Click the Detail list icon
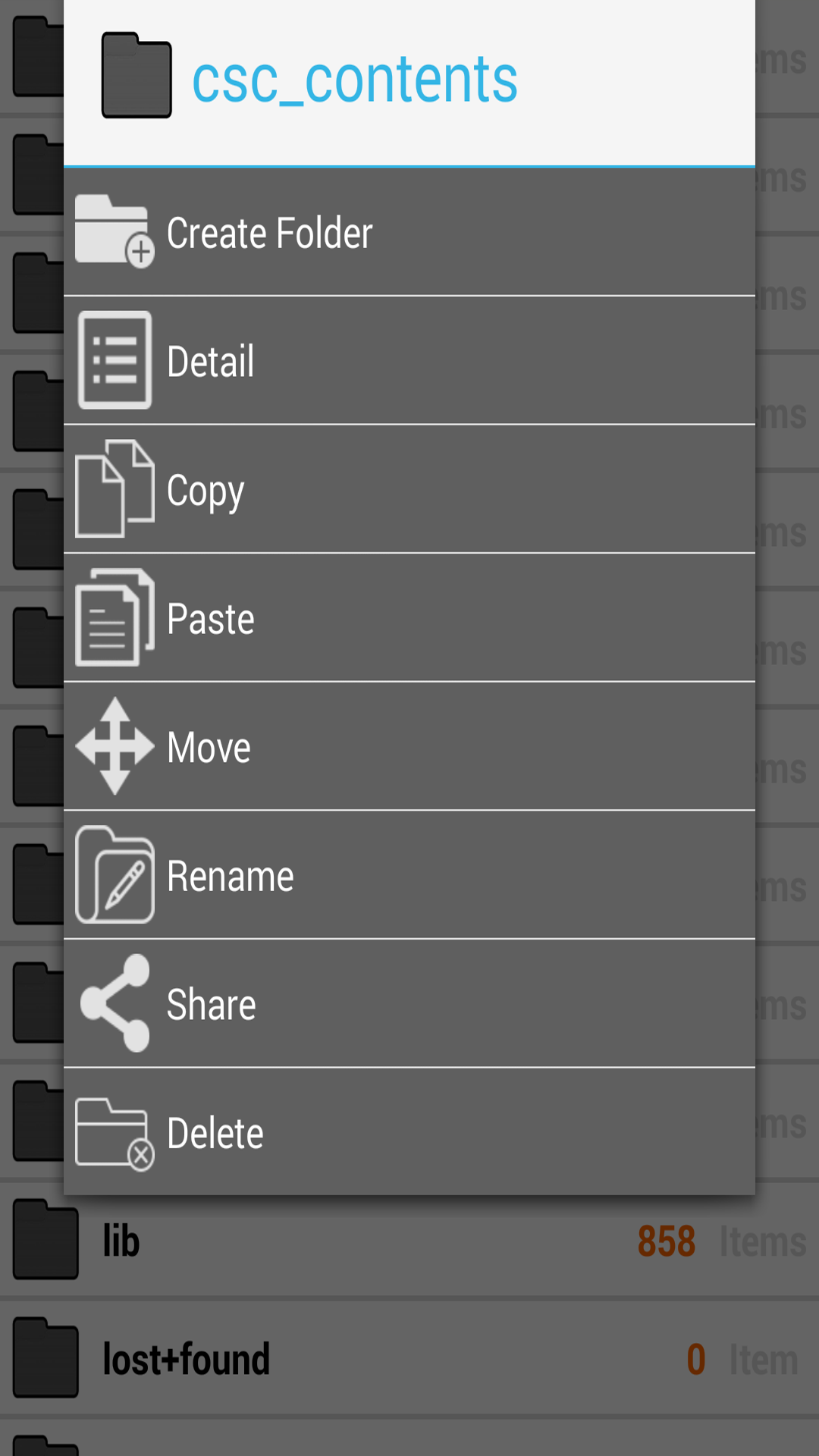The height and width of the screenshot is (1456, 819). [x=115, y=360]
